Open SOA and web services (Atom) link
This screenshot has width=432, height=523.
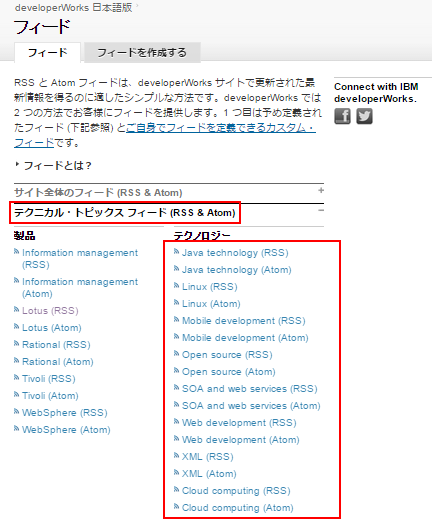251,406
